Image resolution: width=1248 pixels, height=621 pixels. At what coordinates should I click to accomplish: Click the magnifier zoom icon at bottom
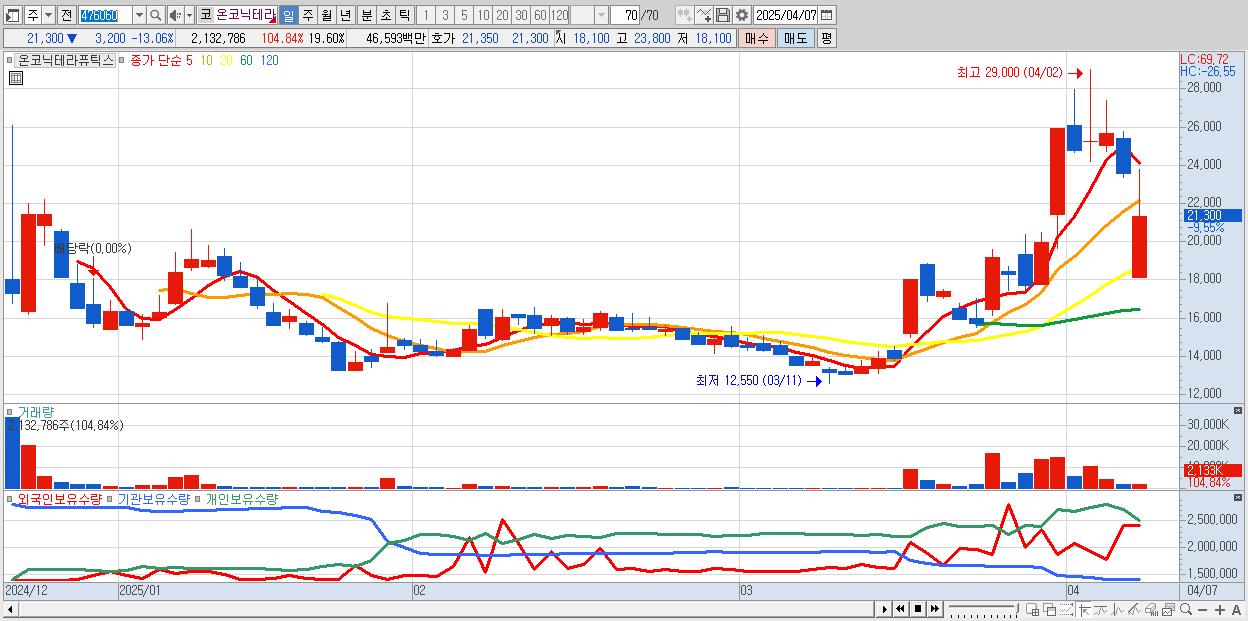[1186, 609]
